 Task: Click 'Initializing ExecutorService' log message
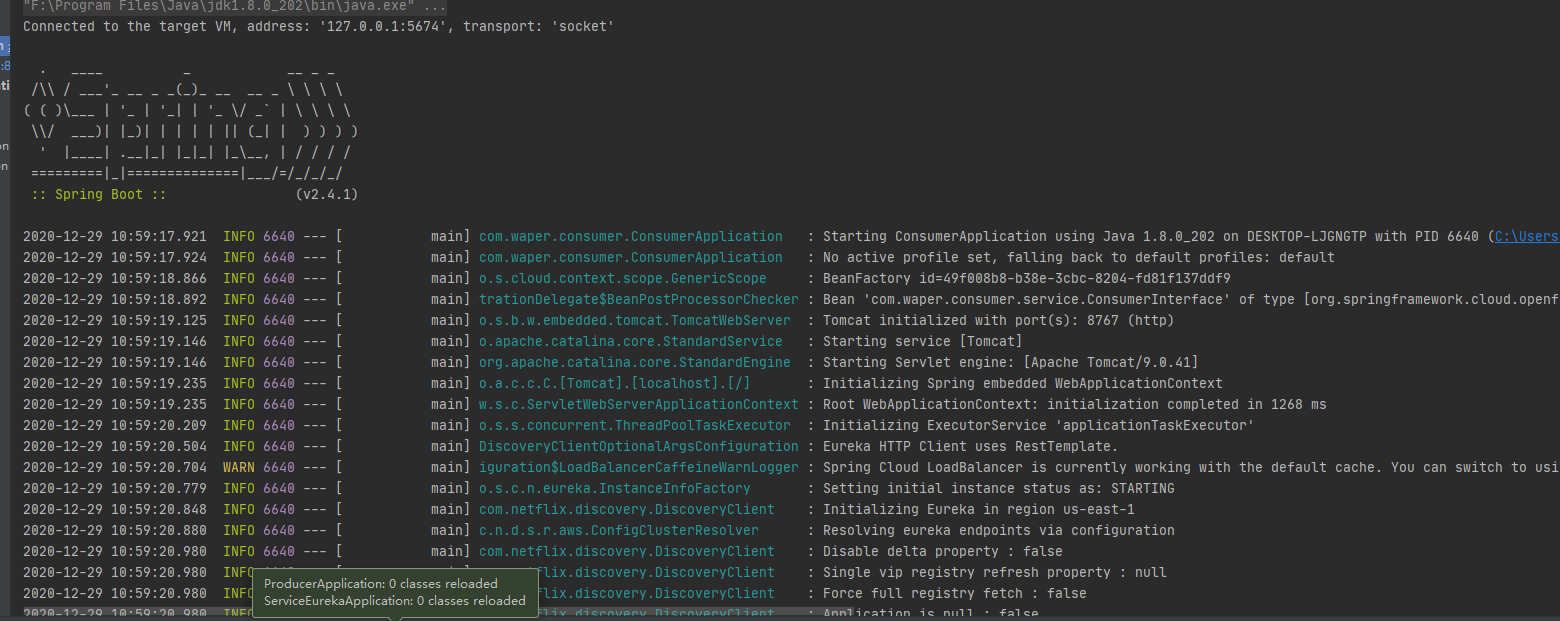pyautogui.click(x=1038, y=426)
